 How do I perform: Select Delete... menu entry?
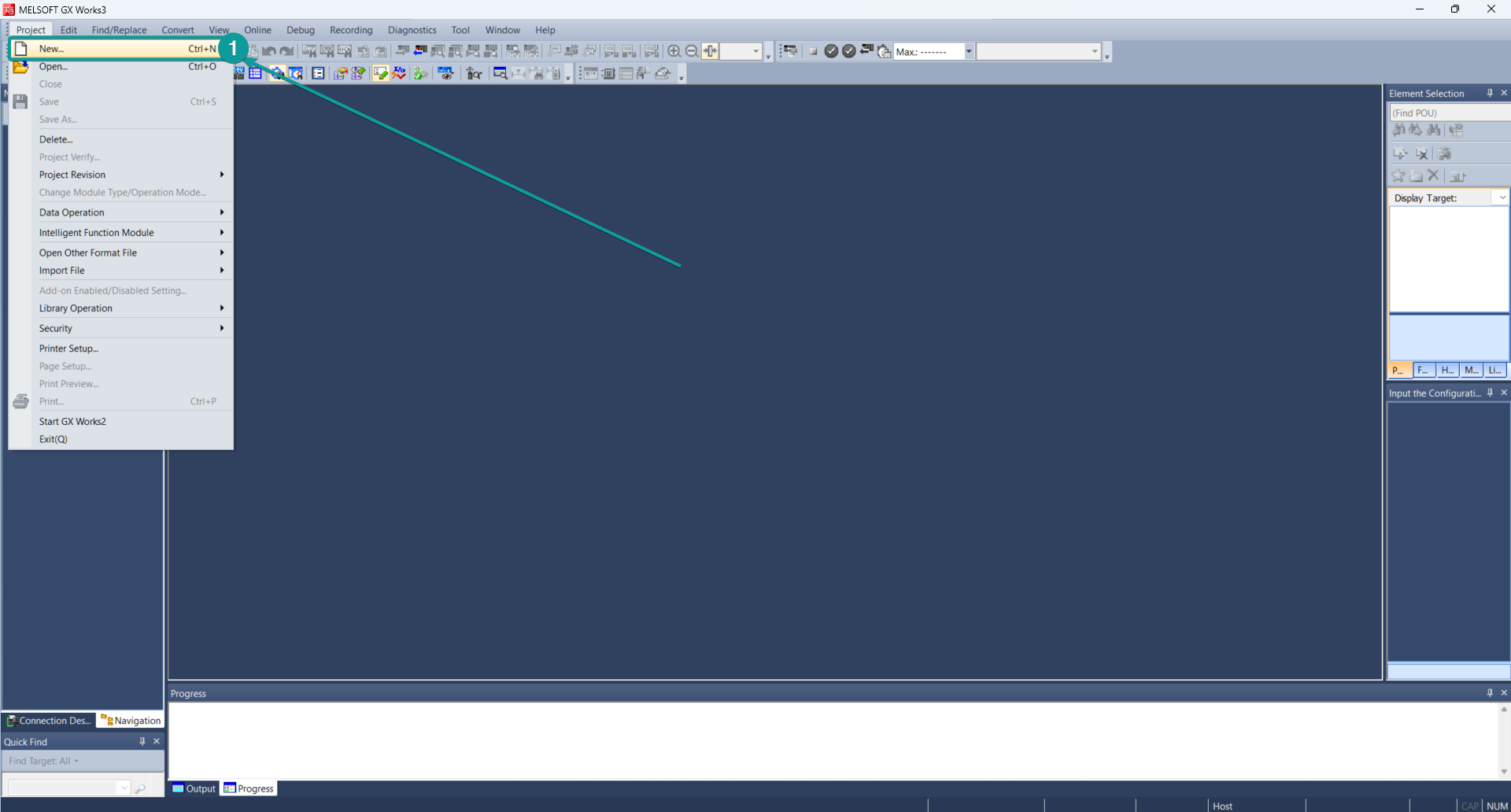120,139
